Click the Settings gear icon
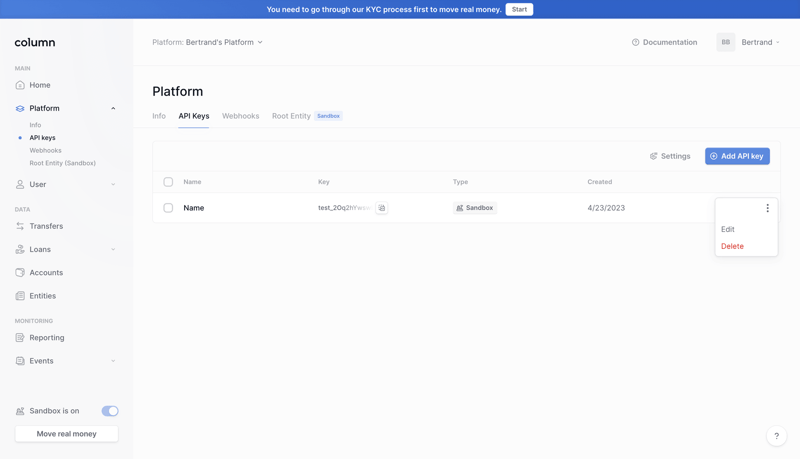This screenshot has height=459, width=800. 654,156
